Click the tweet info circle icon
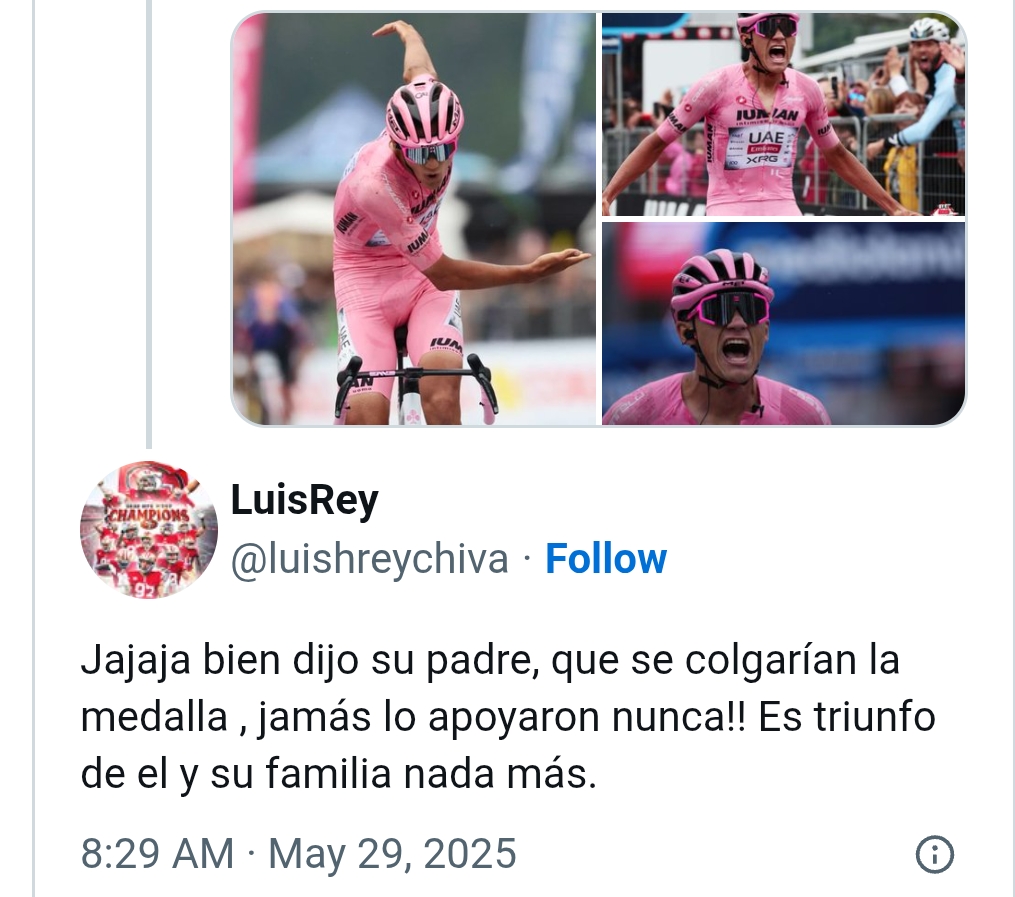 pos(934,854)
